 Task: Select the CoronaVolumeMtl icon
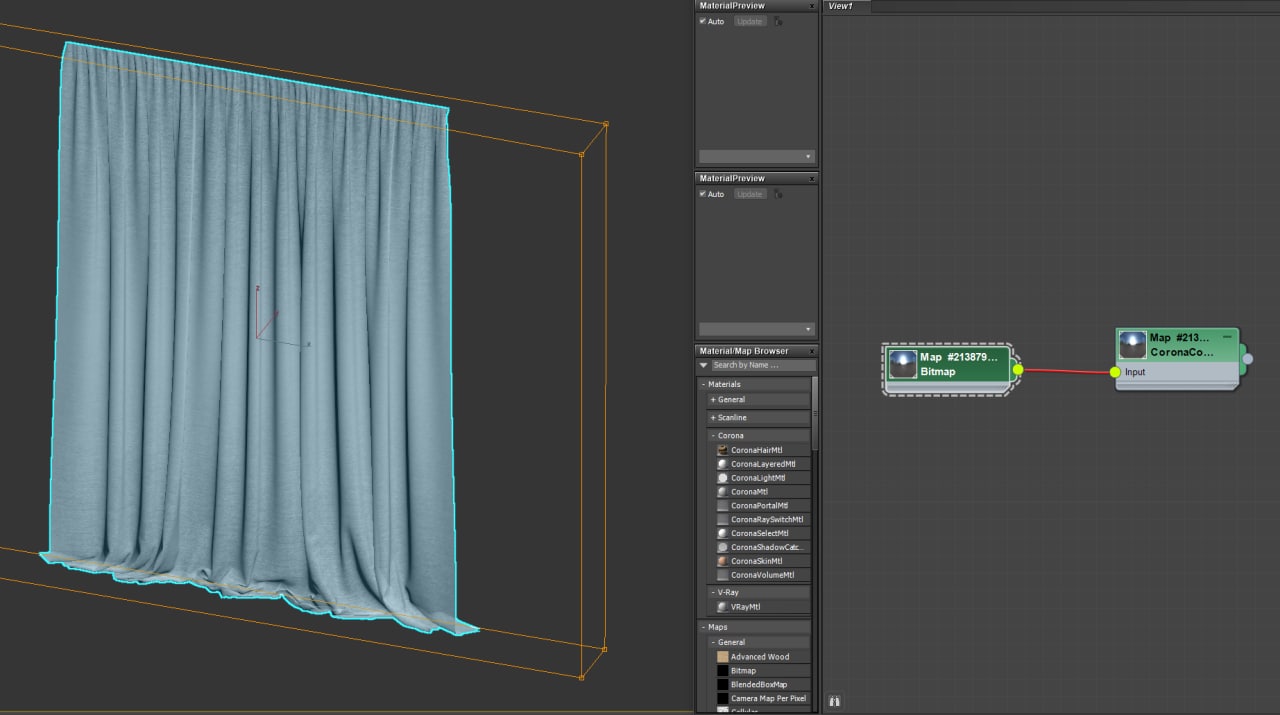(x=723, y=575)
